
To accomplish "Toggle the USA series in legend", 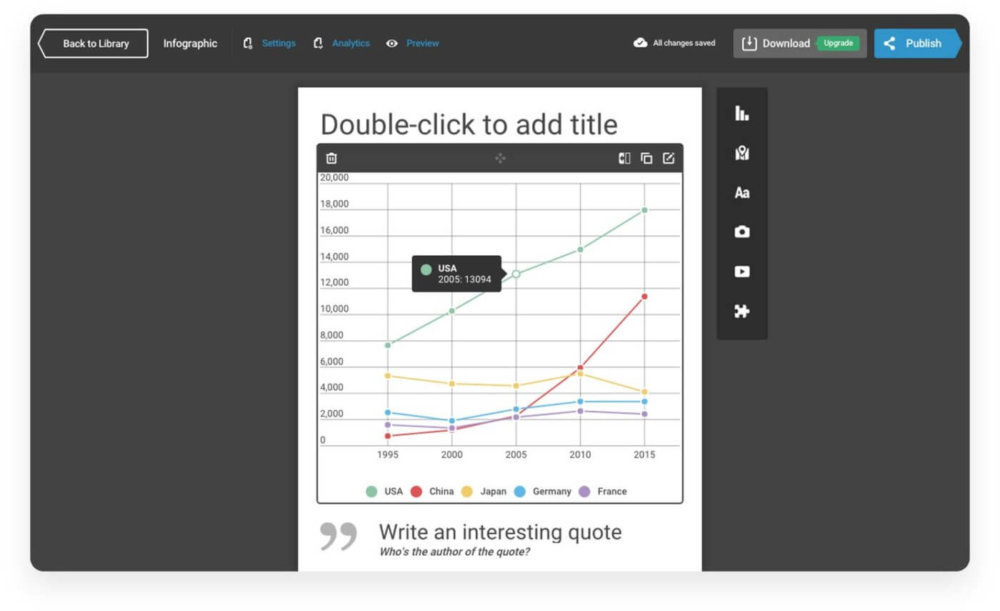I will click(384, 492).
